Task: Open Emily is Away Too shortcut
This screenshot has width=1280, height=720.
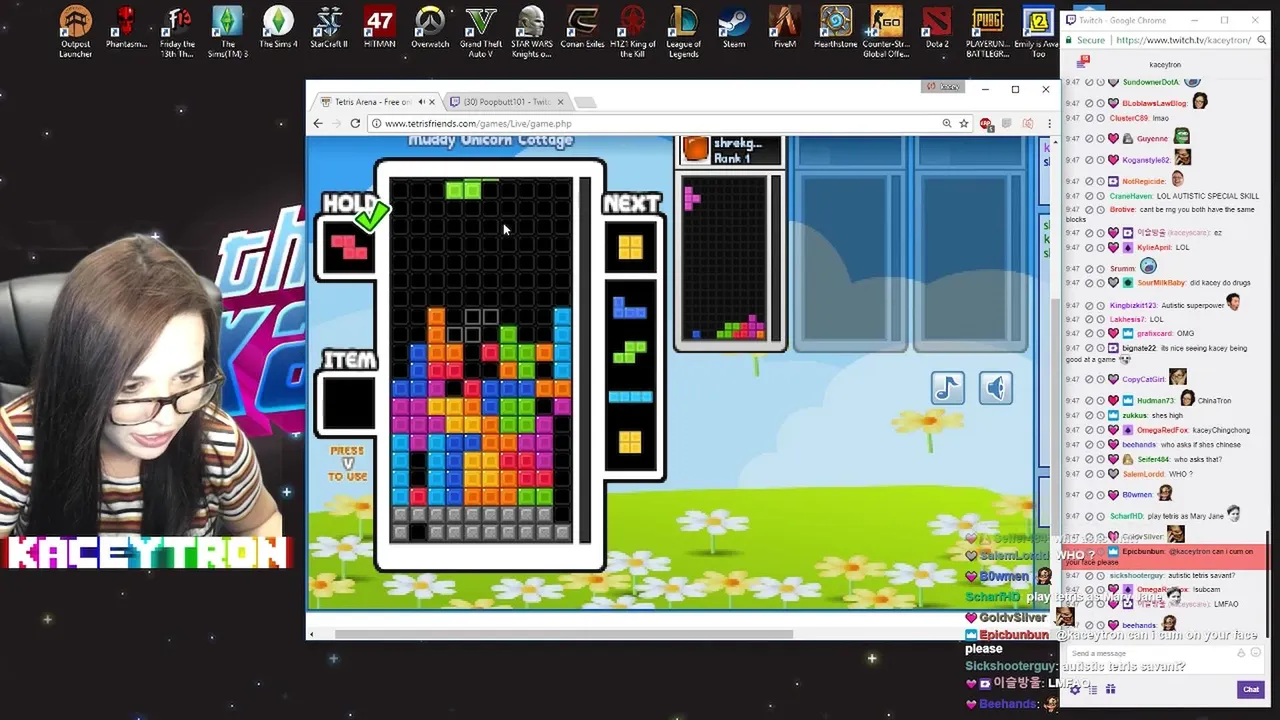Action: pyautogui.click(x=1038, y=32)
